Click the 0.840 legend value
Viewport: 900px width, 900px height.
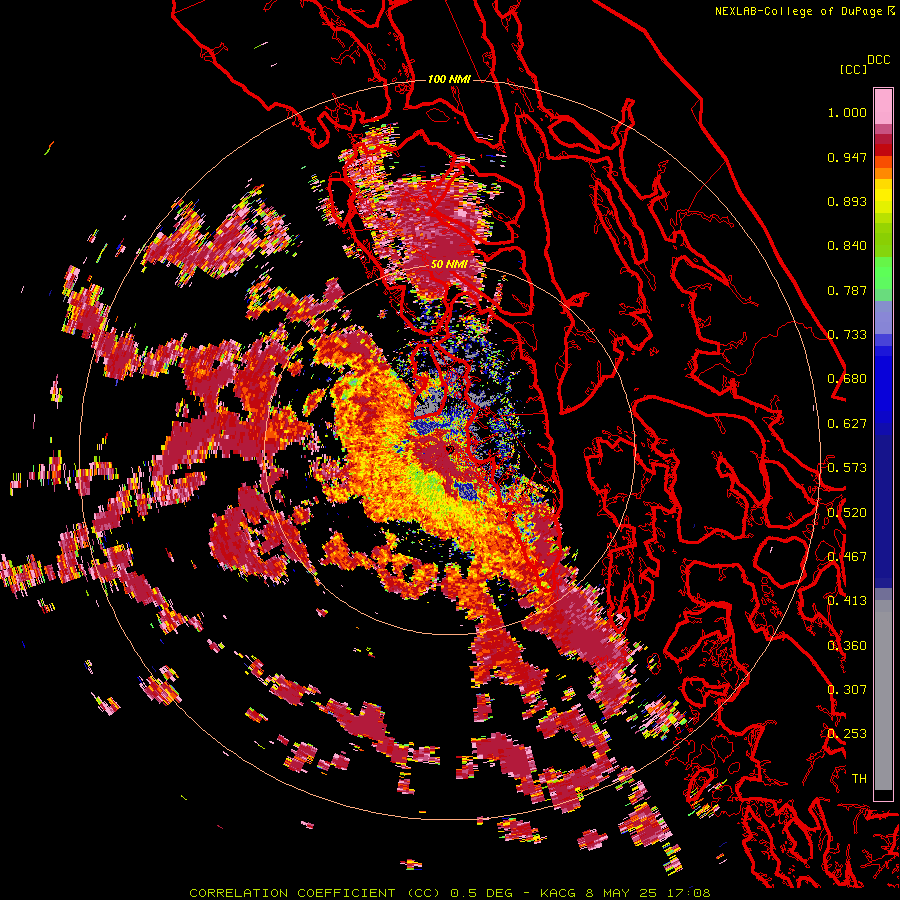[x=847, y=246]
